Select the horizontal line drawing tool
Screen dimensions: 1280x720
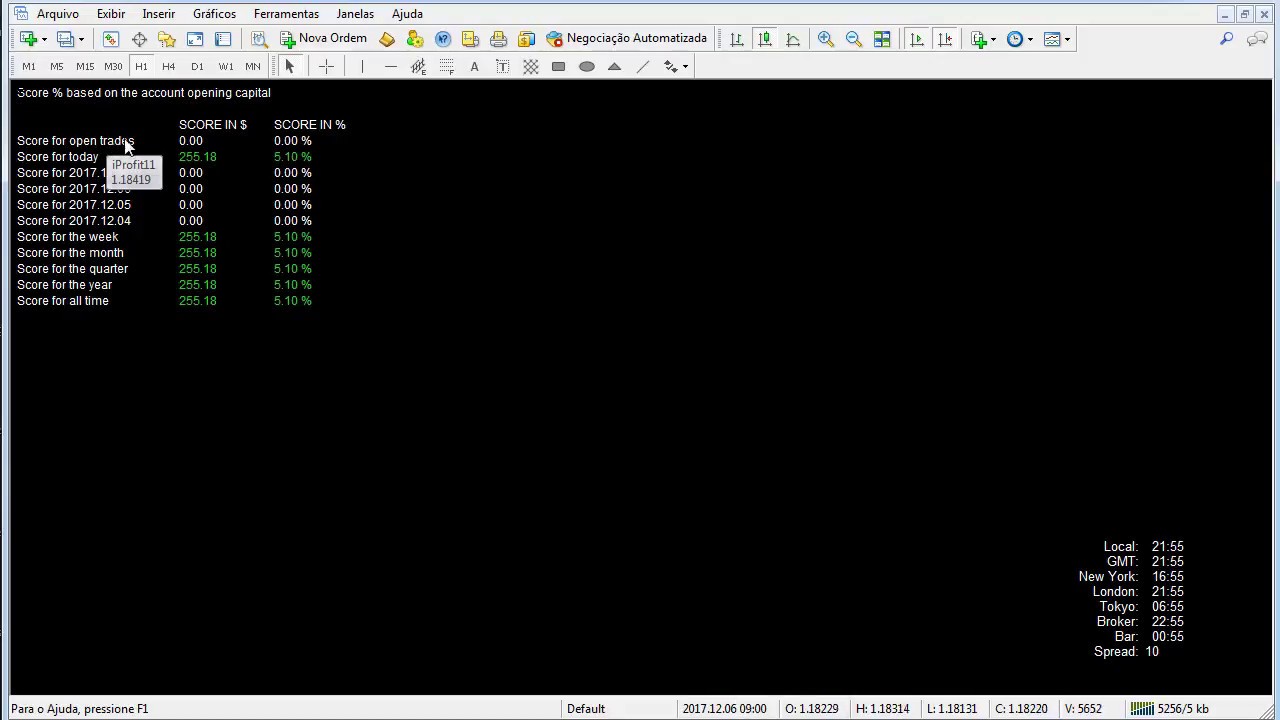(391, 67)
